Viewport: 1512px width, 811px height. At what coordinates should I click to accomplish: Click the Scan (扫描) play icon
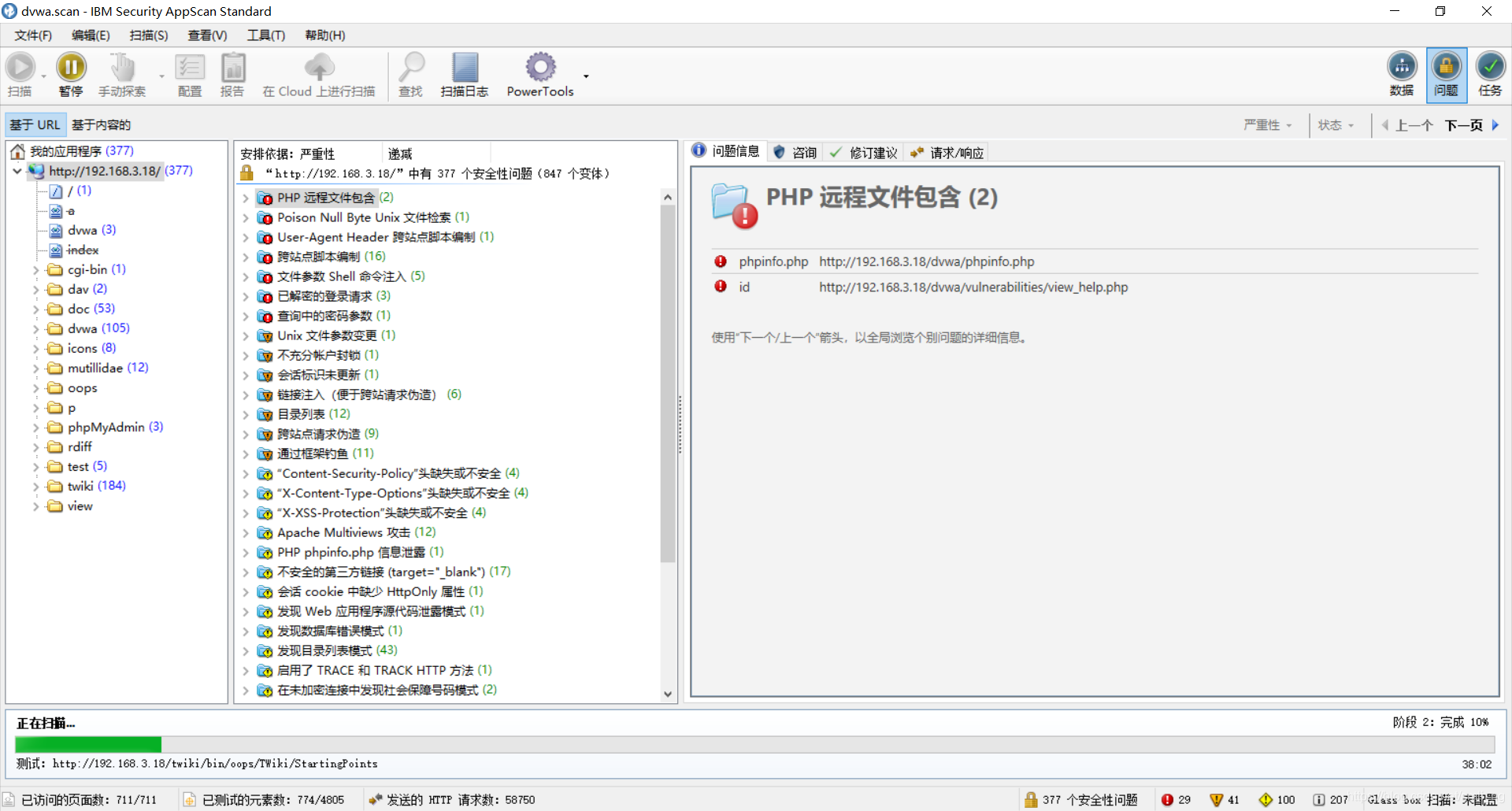coord(20,68)
